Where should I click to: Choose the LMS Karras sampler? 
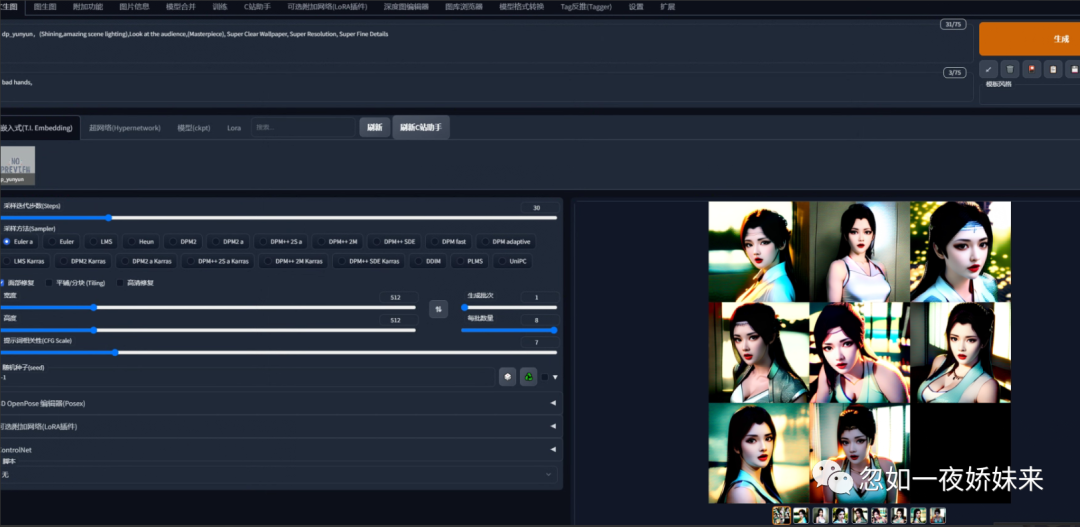(x=25, y=262)
